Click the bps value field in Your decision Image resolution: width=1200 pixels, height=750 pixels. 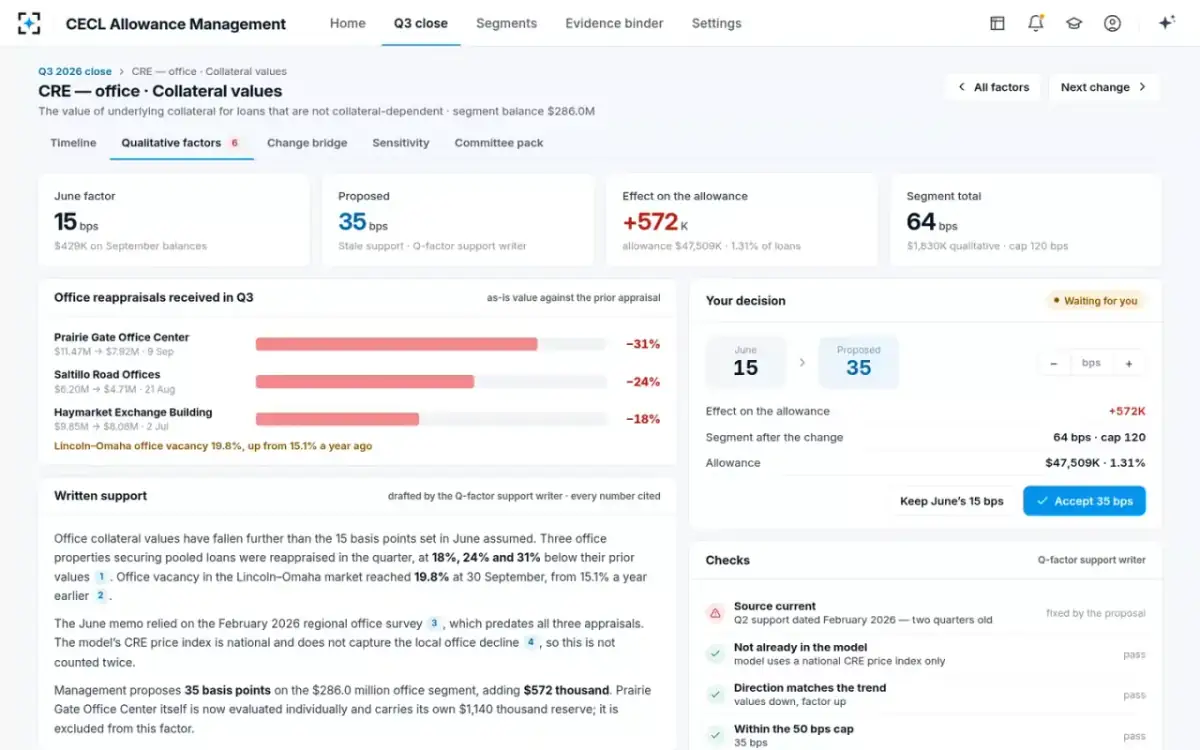pos(1091,363)
